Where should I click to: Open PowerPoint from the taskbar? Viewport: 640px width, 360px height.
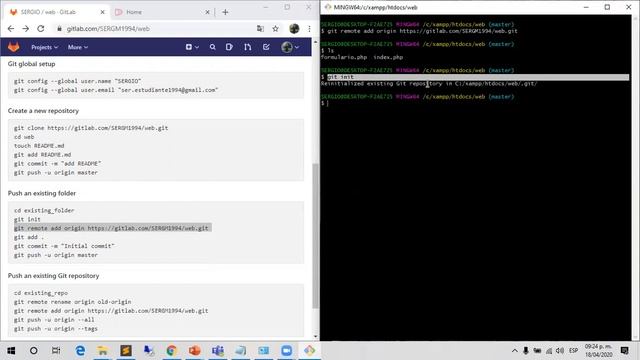tap(195, 351)
